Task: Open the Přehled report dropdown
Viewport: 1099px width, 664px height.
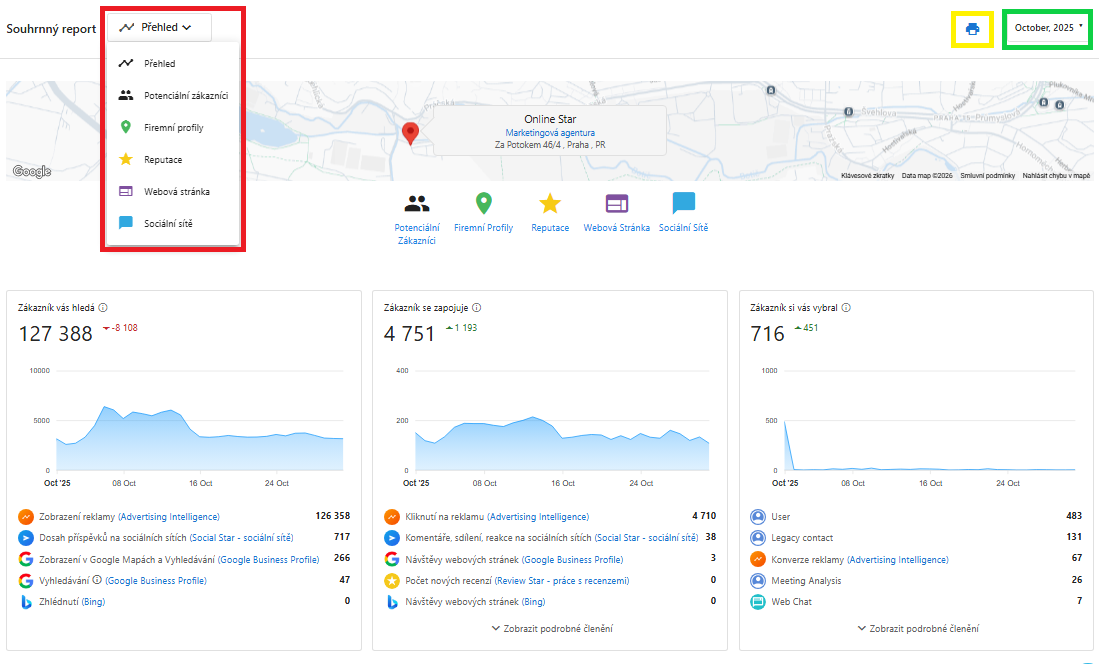Action: click(x=159, y=27)
